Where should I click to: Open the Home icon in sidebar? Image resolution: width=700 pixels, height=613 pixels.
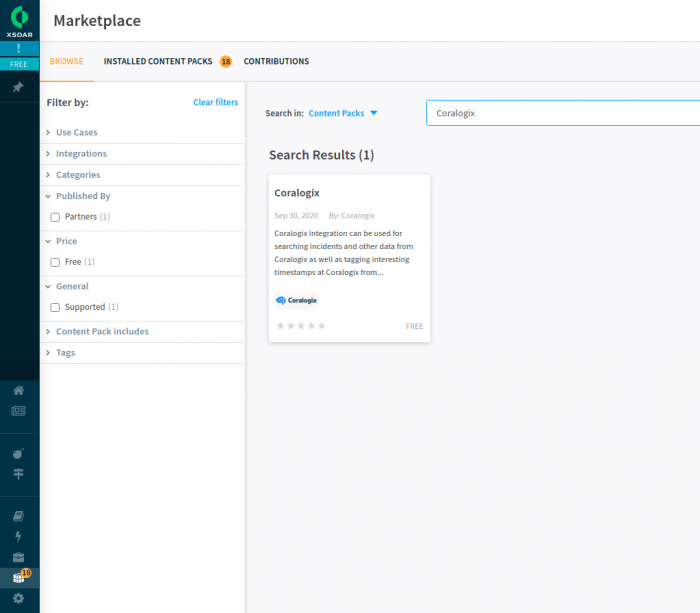[x=18, y=391]
